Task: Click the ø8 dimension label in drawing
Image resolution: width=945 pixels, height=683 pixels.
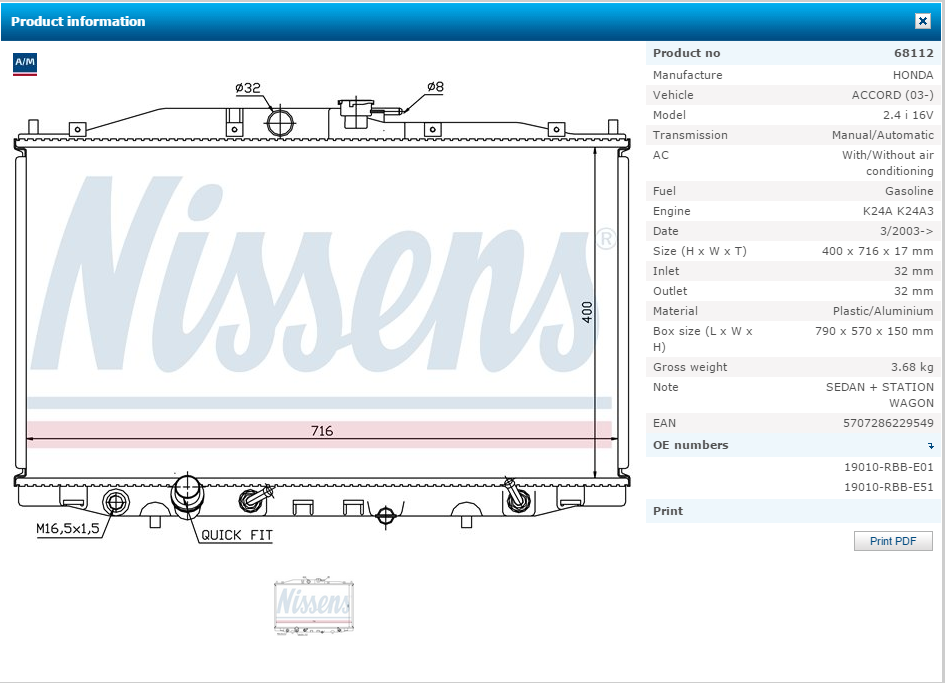Action: [435, 87]
